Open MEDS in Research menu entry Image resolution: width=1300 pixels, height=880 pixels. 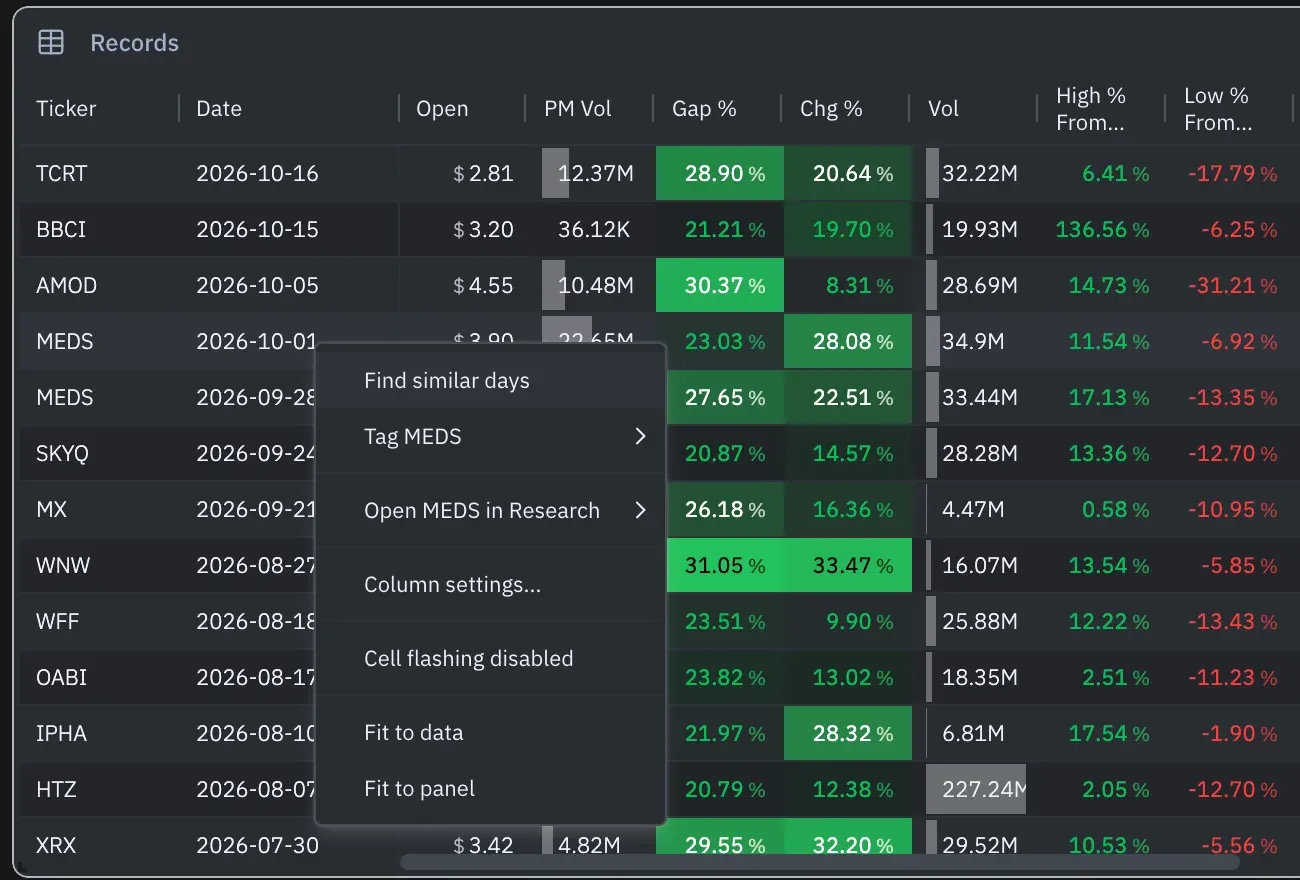pos(490,510)
